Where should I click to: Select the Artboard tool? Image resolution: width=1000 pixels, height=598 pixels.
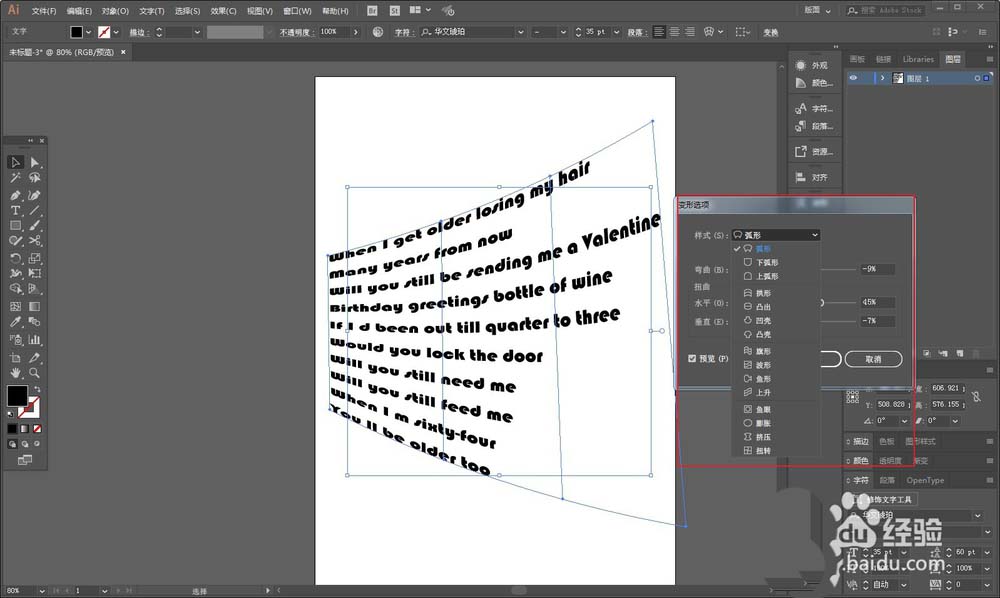pos(15,358)
